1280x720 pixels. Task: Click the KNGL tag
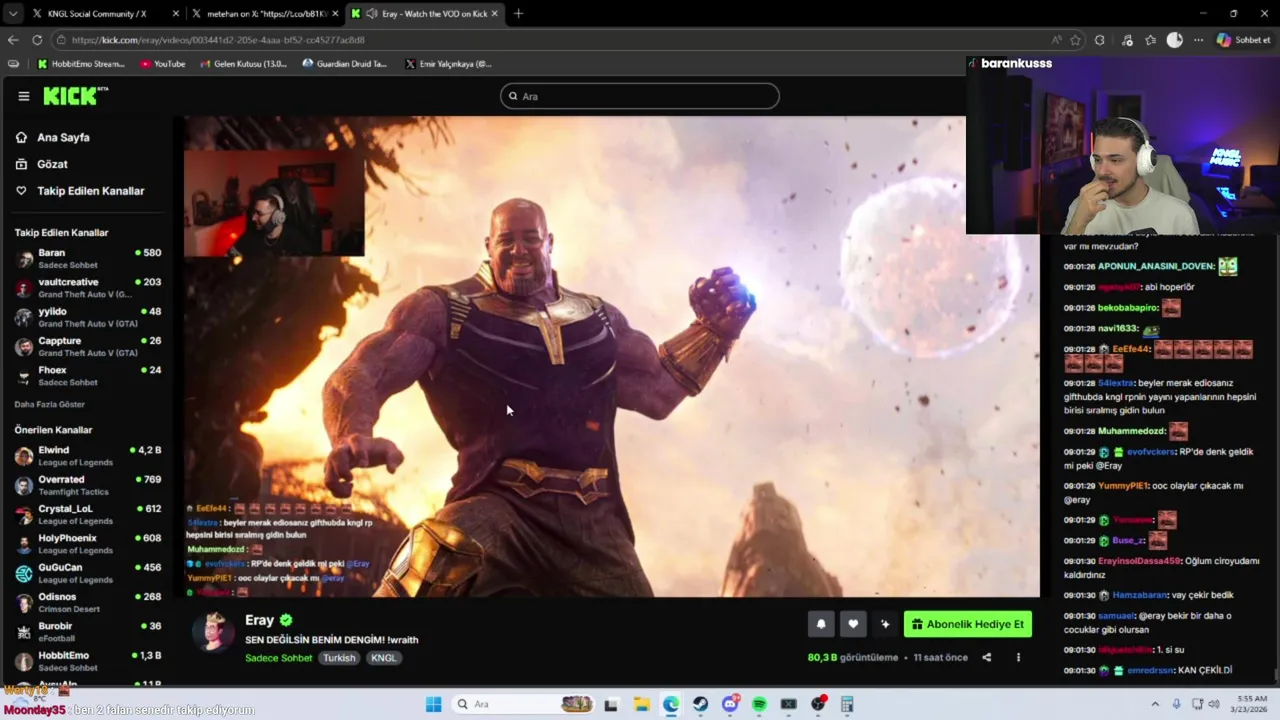(384, 658)
